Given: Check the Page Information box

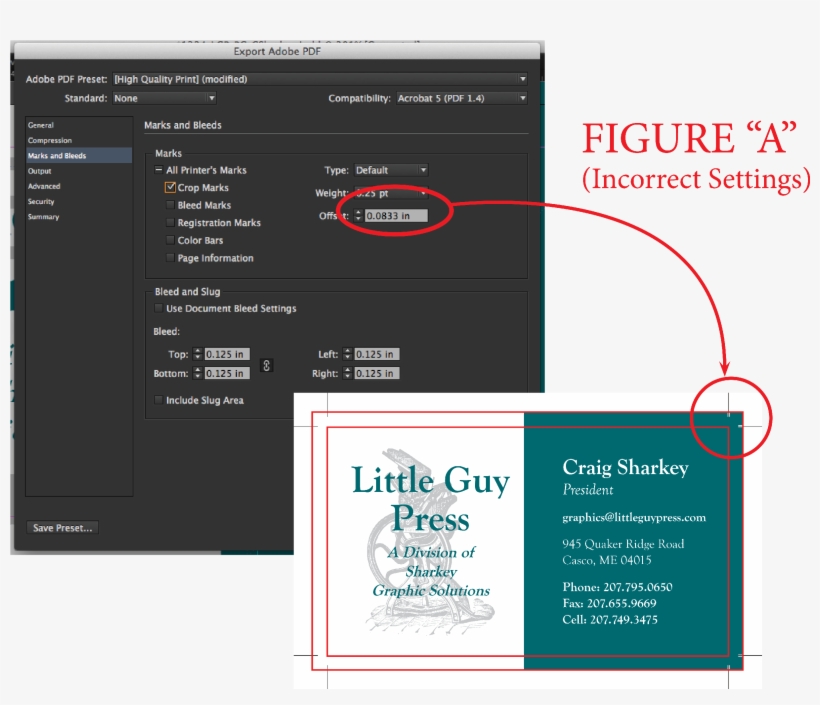Looking at the screenshot, I should [168, 258].
